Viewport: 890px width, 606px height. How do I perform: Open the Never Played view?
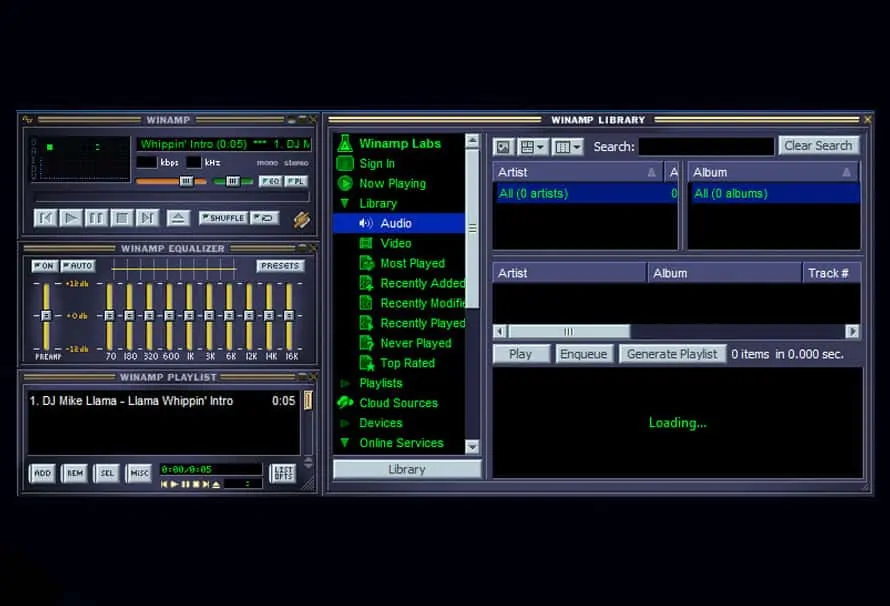[416, 343]
